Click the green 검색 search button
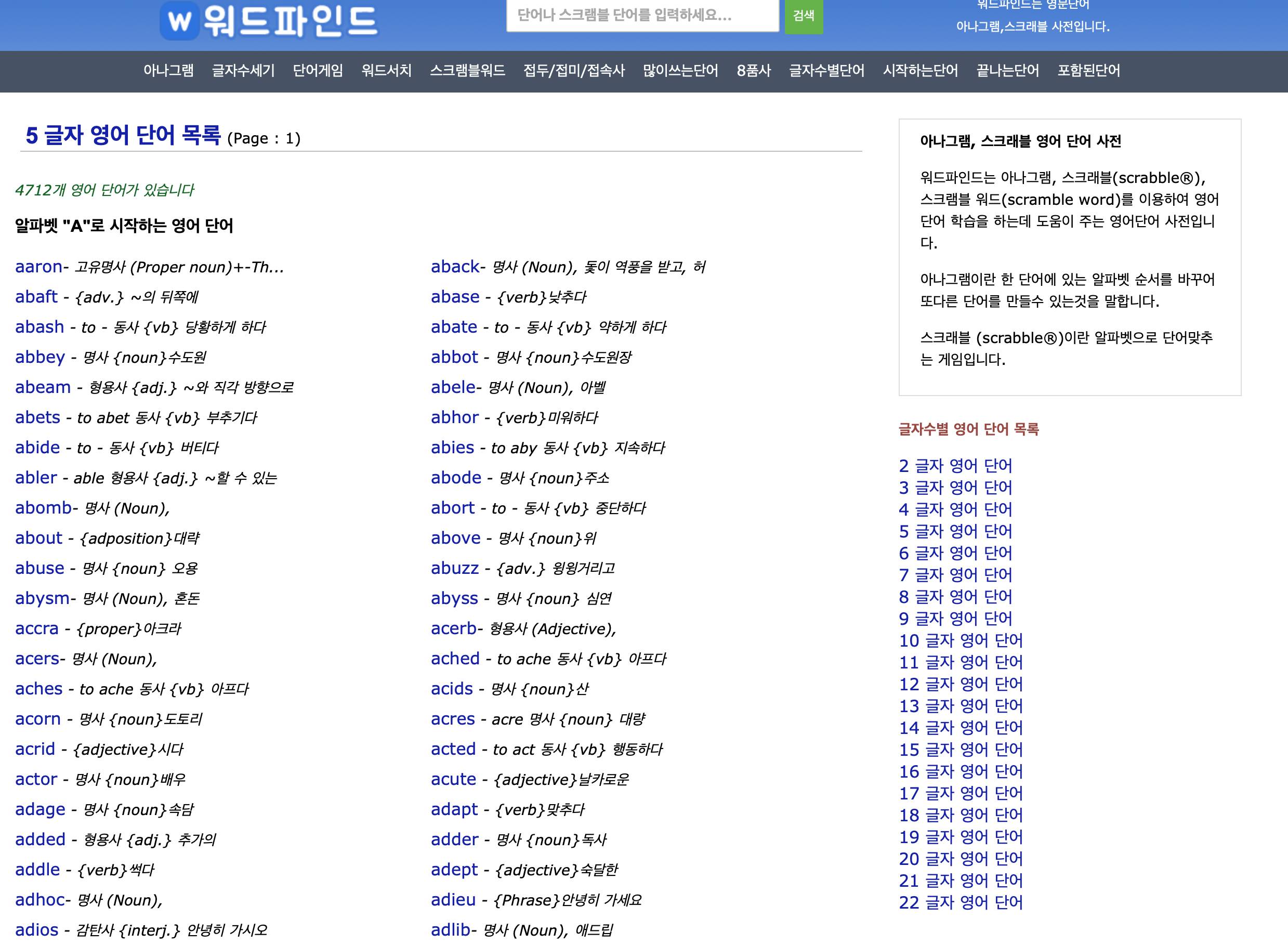Screen dimensions: 1288x945 803,16
